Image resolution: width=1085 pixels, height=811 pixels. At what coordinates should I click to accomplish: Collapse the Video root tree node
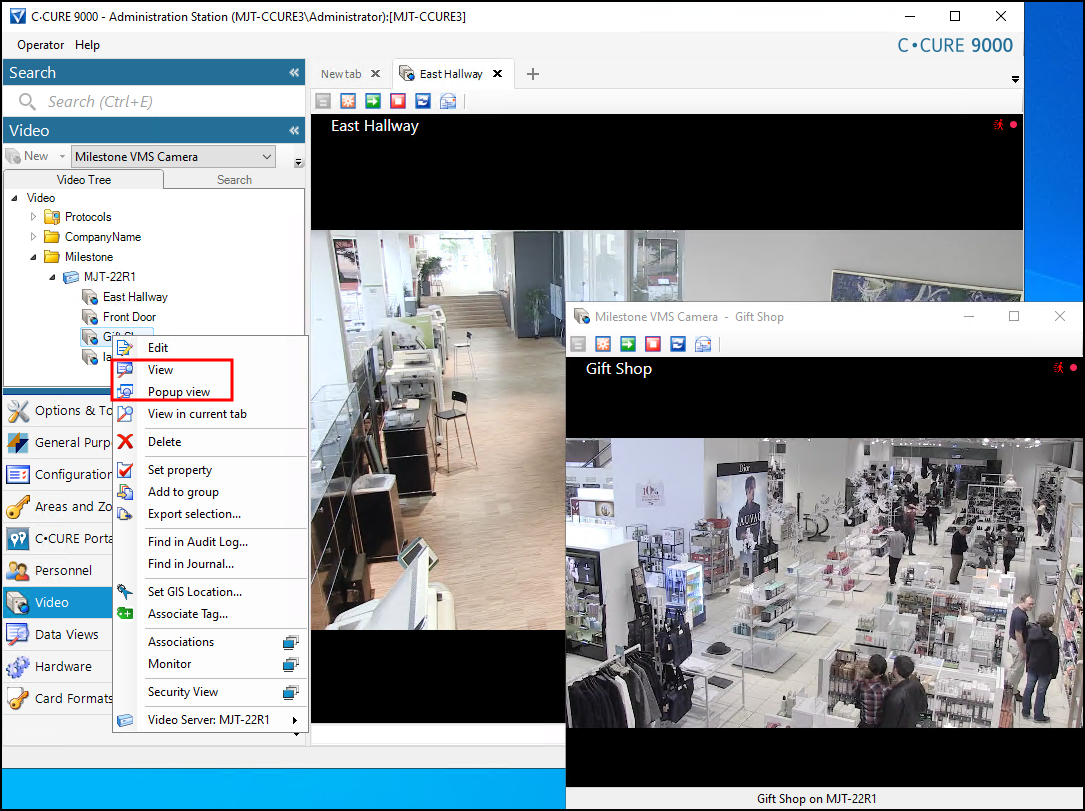click(15, 198)
